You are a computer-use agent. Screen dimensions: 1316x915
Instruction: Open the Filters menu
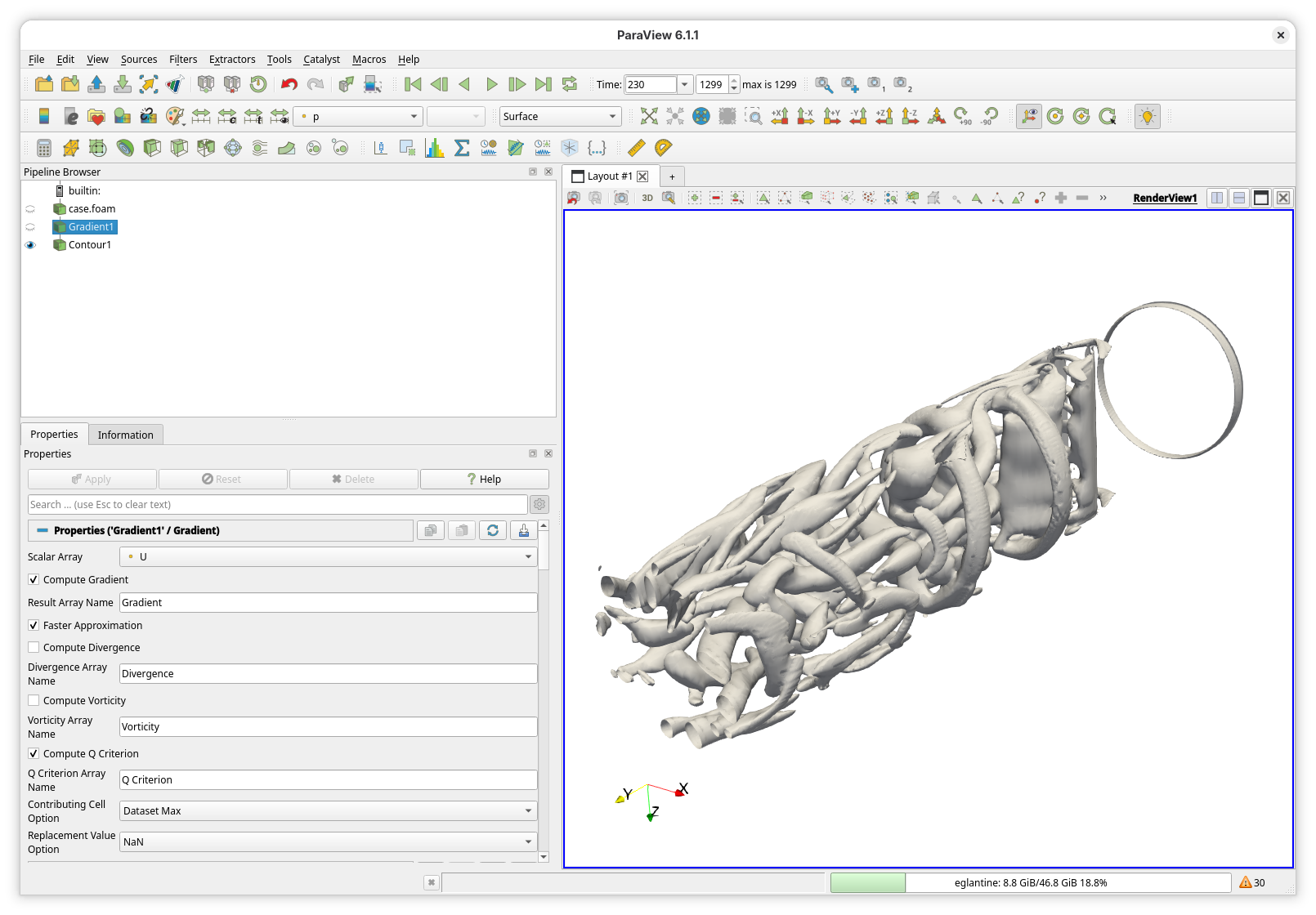183,60
